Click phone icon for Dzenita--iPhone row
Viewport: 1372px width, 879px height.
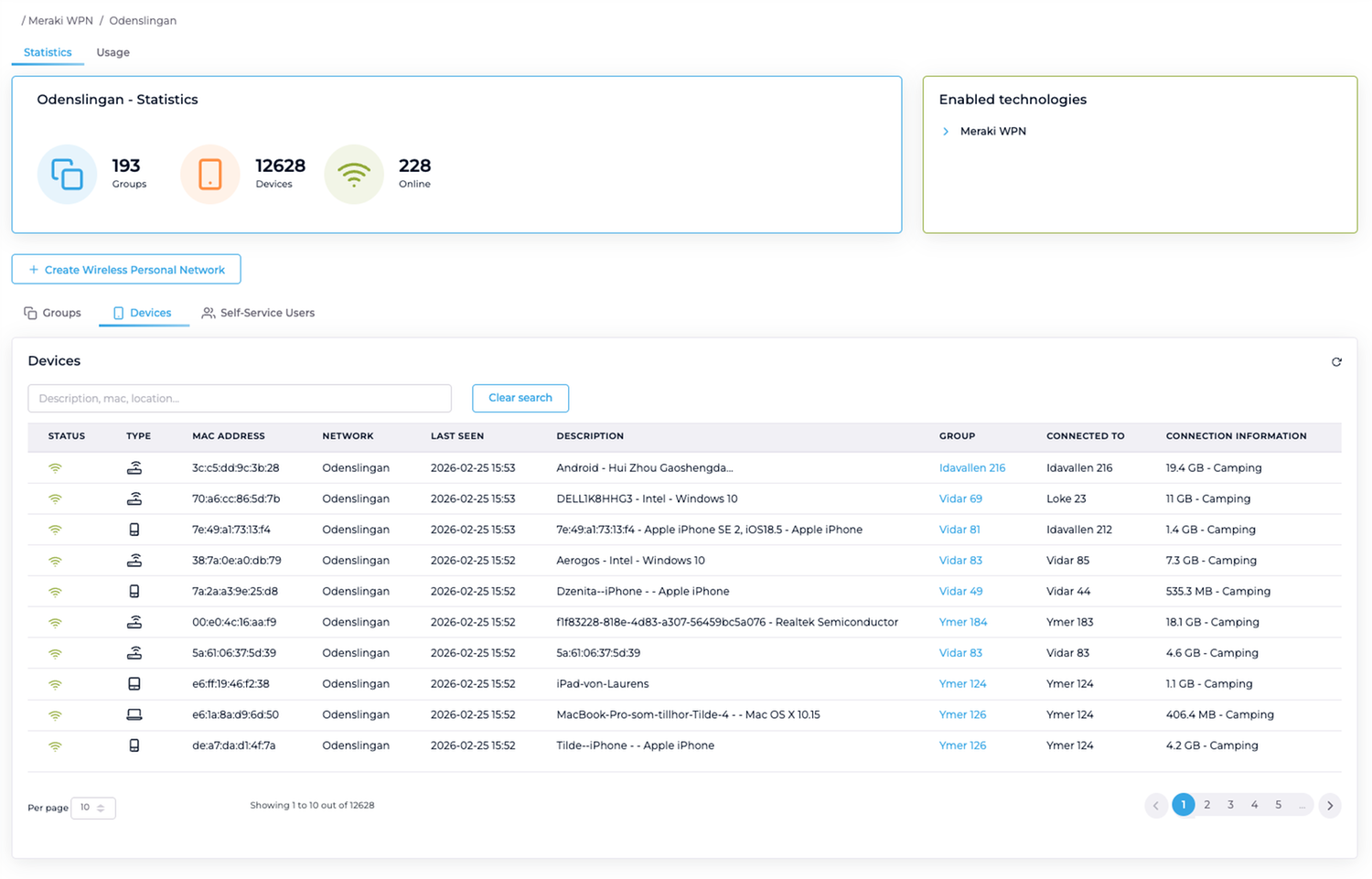coord(134,592)
